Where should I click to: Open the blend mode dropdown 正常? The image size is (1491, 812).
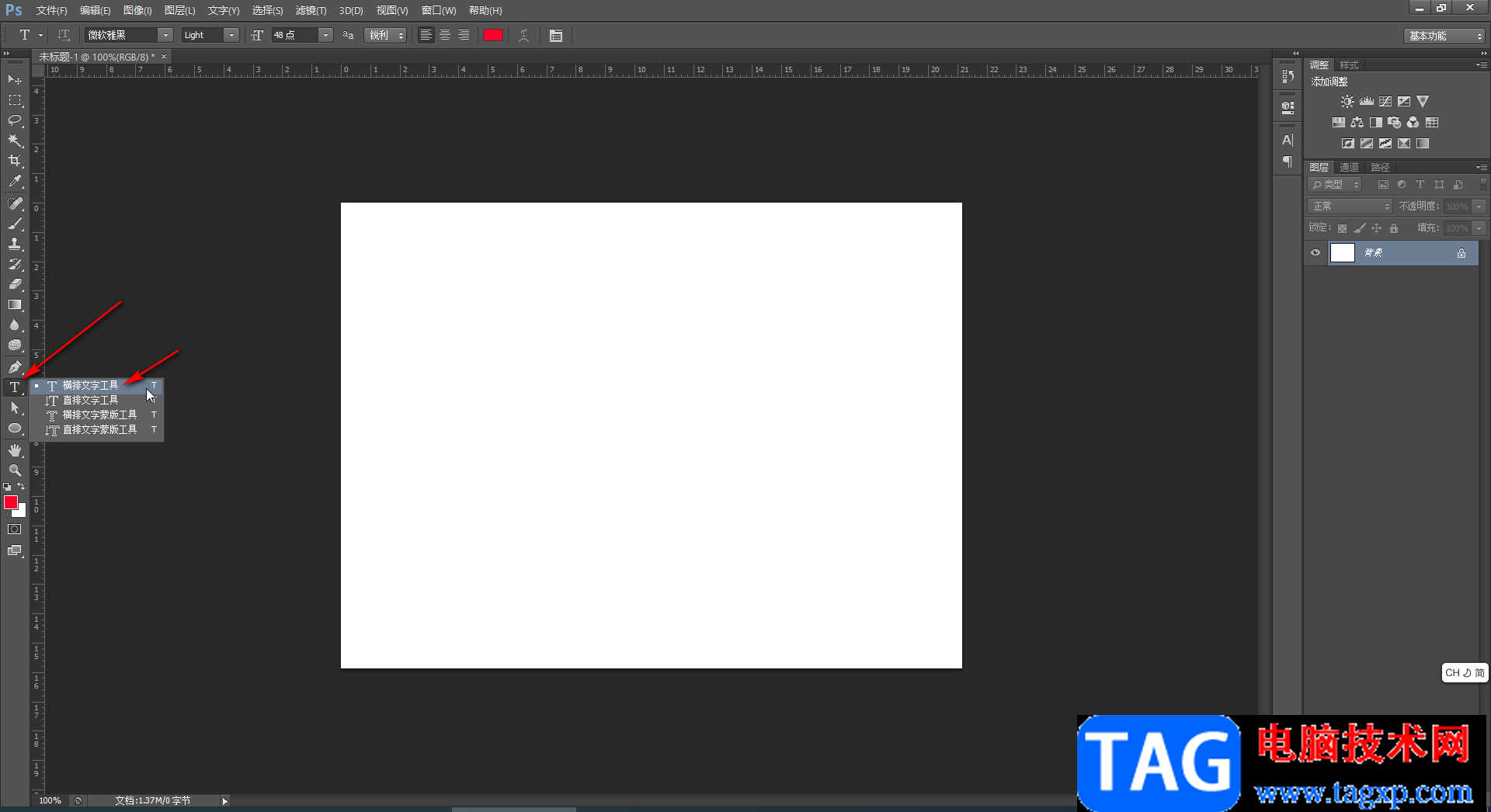[x=1351, y=206]
